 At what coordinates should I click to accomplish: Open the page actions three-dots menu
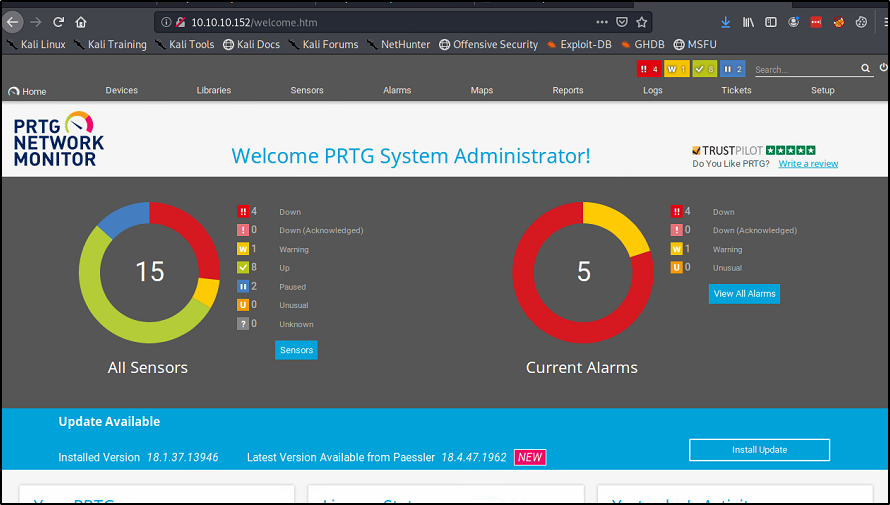[602, 22]
